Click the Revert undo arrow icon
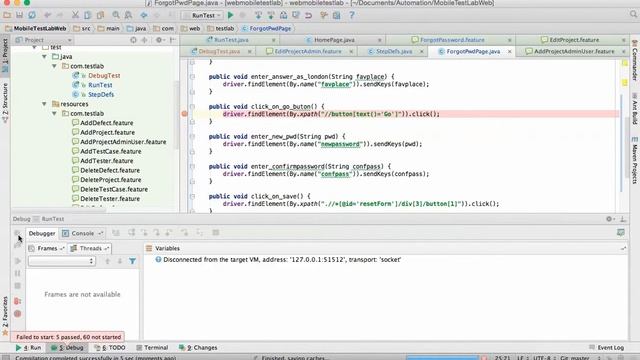 click(309, 16)
